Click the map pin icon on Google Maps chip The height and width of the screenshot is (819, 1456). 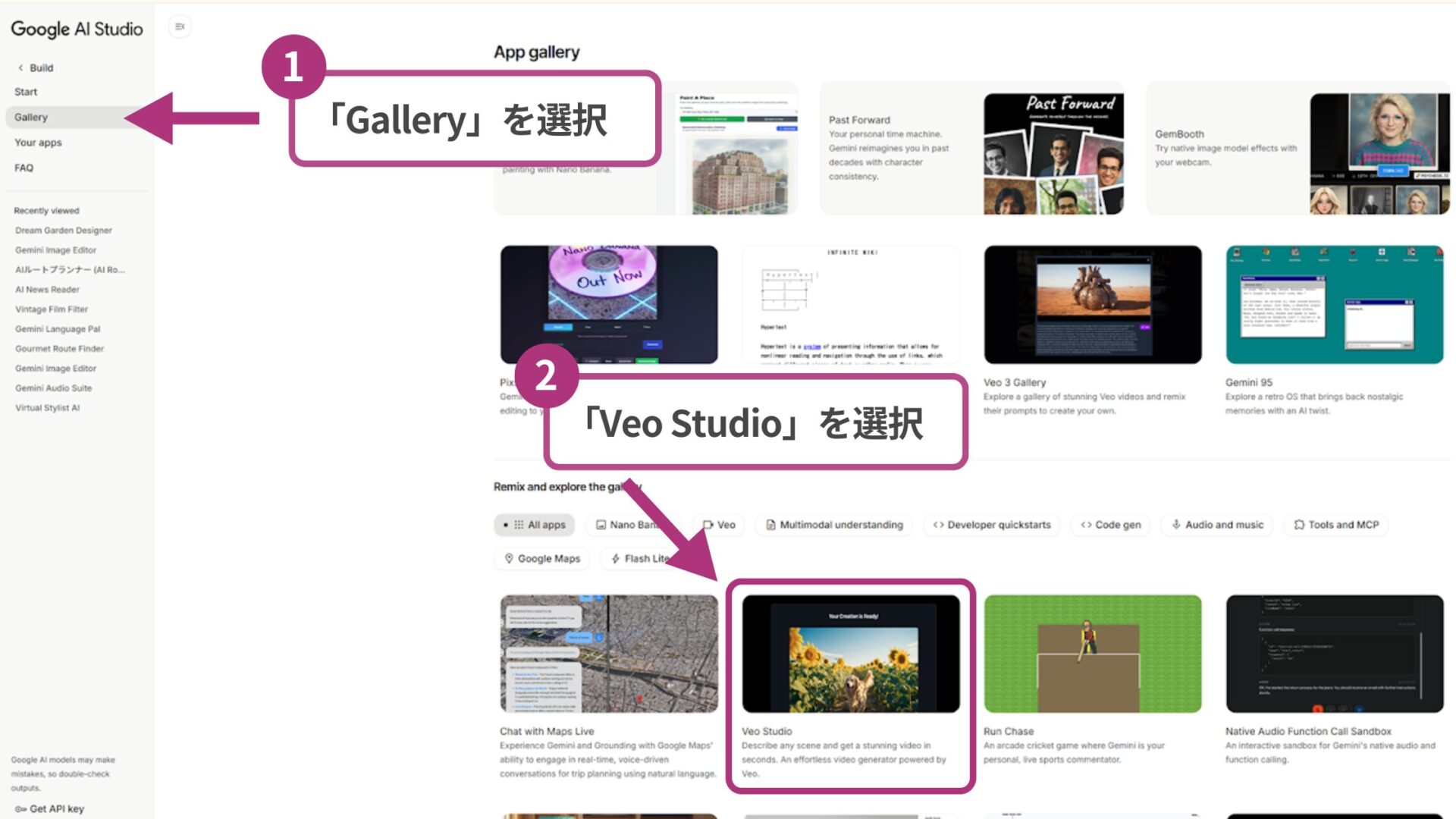tap(509, 558)
